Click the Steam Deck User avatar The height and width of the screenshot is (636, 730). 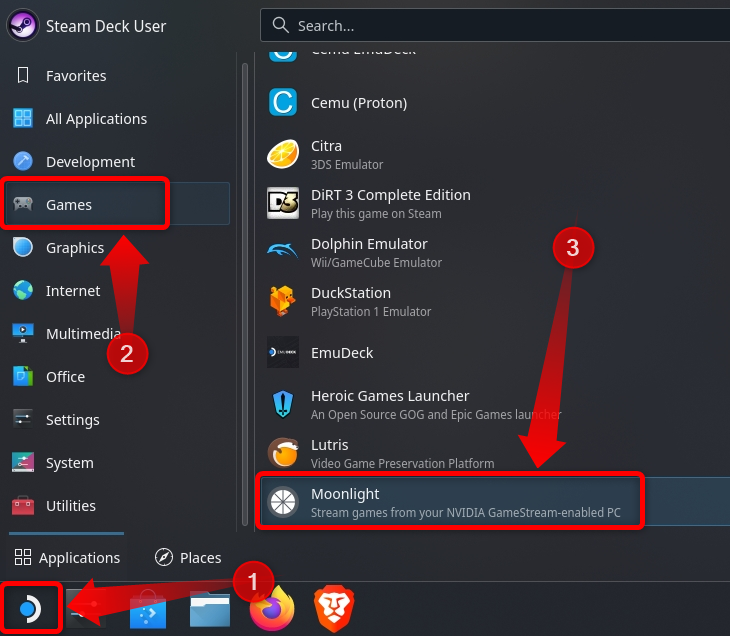click(x=23, y=25)
